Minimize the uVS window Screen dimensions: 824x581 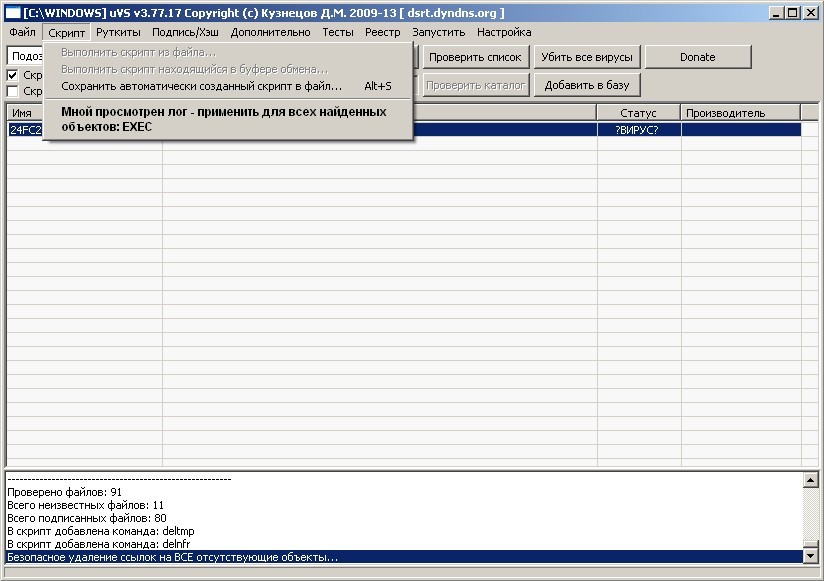pos(777,13)
